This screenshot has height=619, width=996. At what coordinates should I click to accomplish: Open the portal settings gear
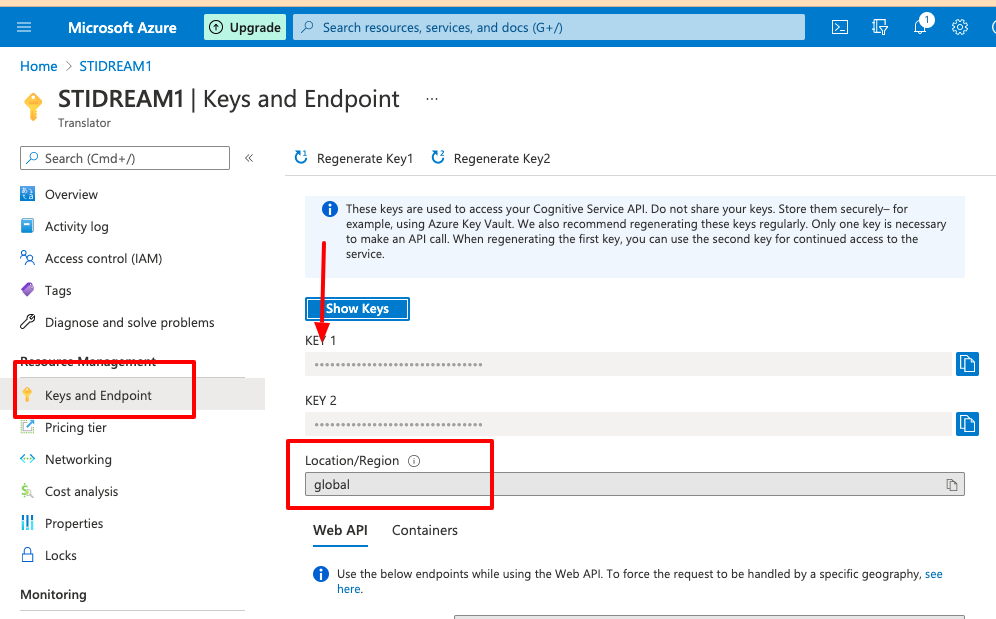pyautogui.click(x=960, y=27)
